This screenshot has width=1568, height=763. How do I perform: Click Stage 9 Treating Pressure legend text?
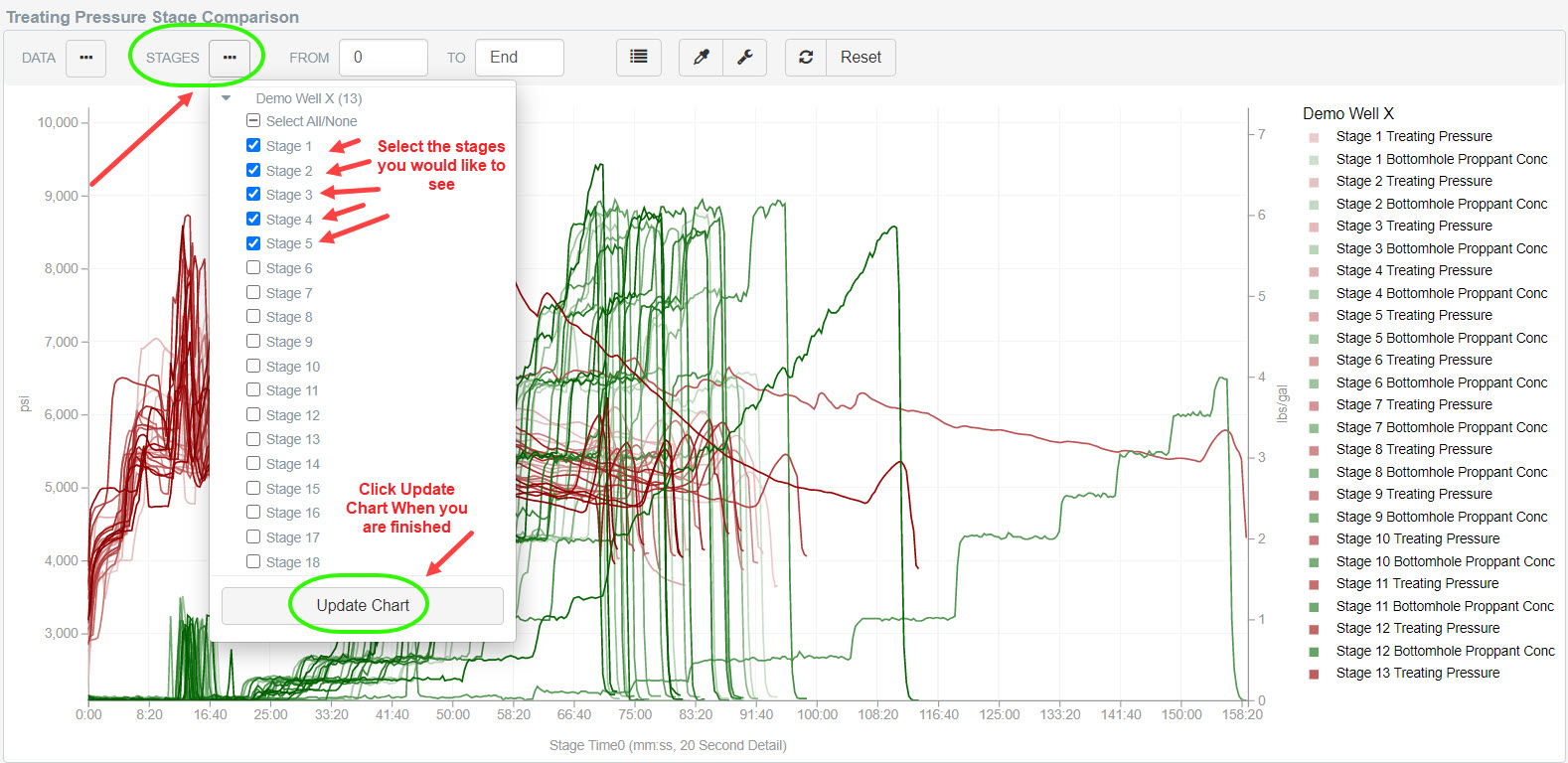tap(1414, 494)
